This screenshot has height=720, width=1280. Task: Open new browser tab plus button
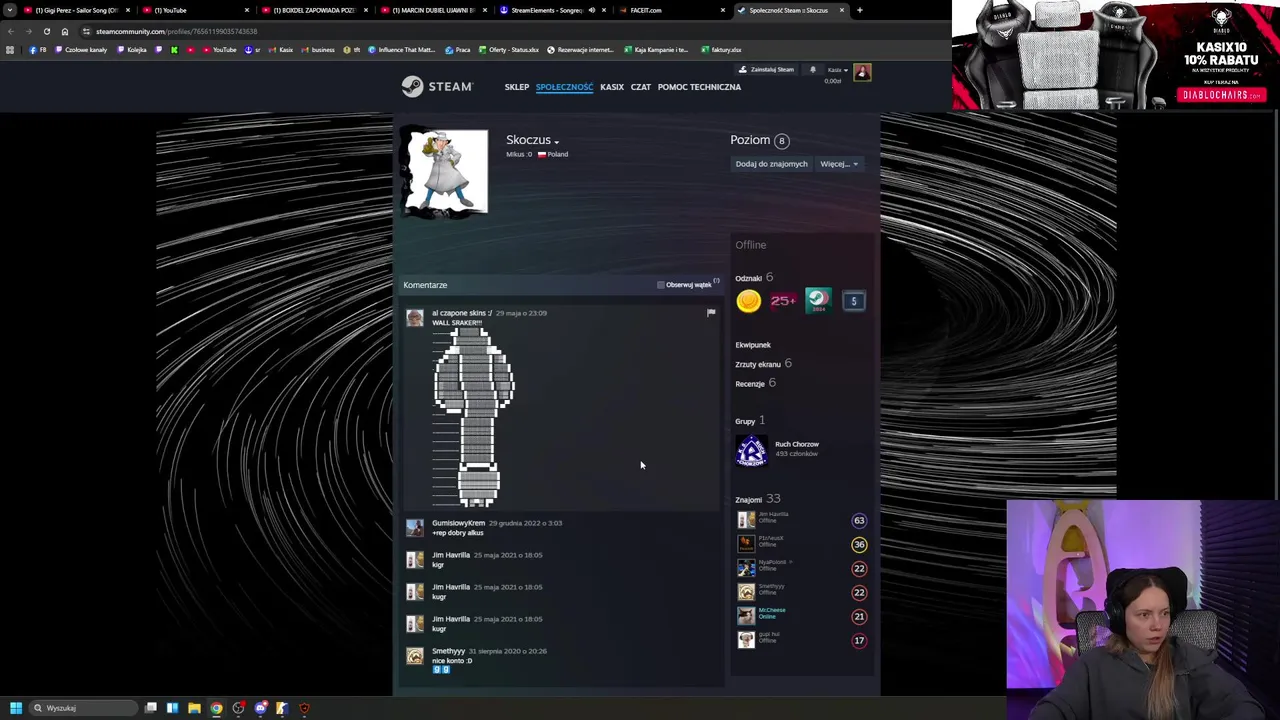click(860, 10)
